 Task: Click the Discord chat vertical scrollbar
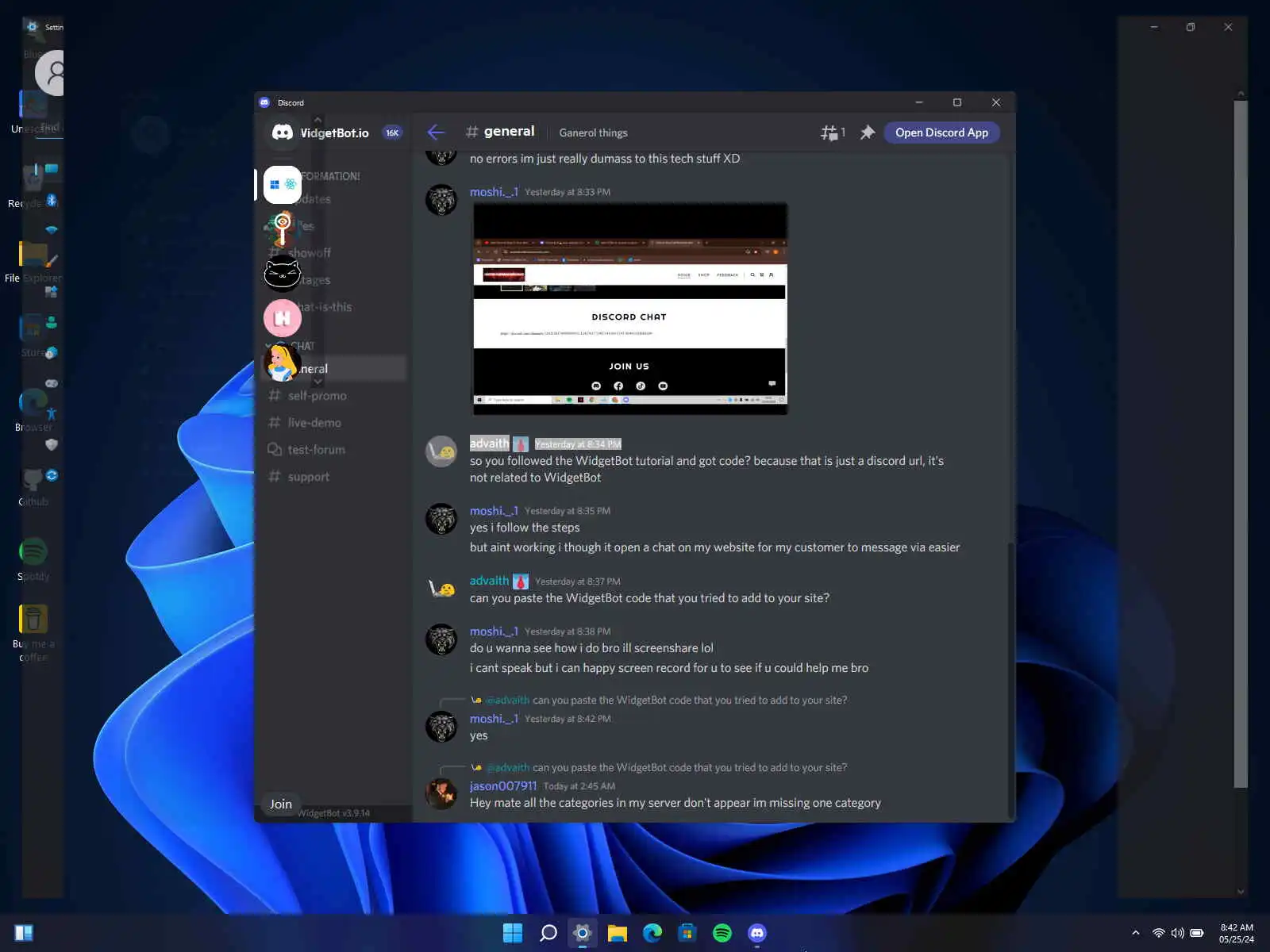point(1010,678)
